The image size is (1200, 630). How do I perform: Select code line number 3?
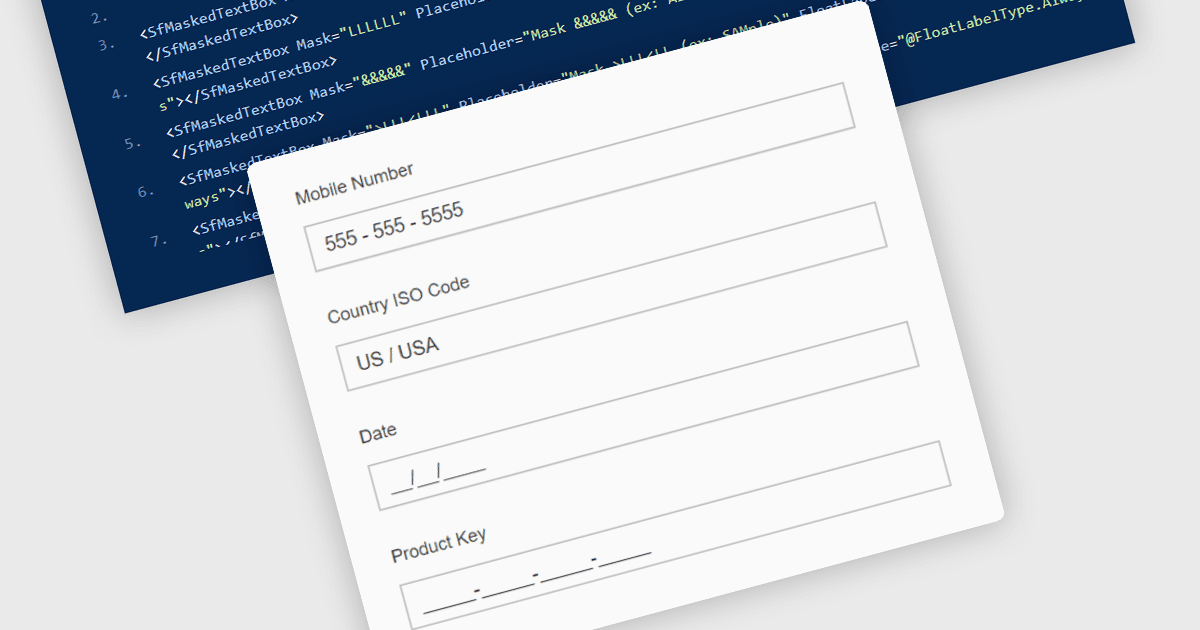106,45
